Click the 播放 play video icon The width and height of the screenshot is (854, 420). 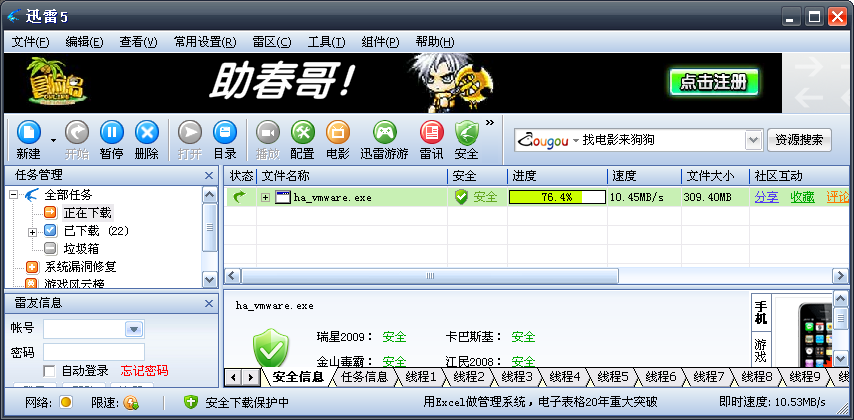point(267,132)
